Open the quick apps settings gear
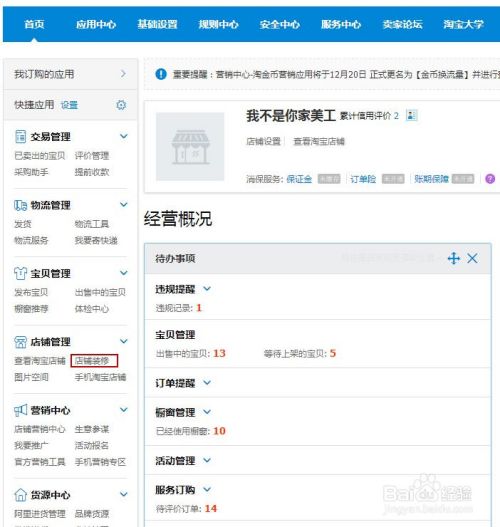This screenshot has width=500, height=527. click(121, 105)
